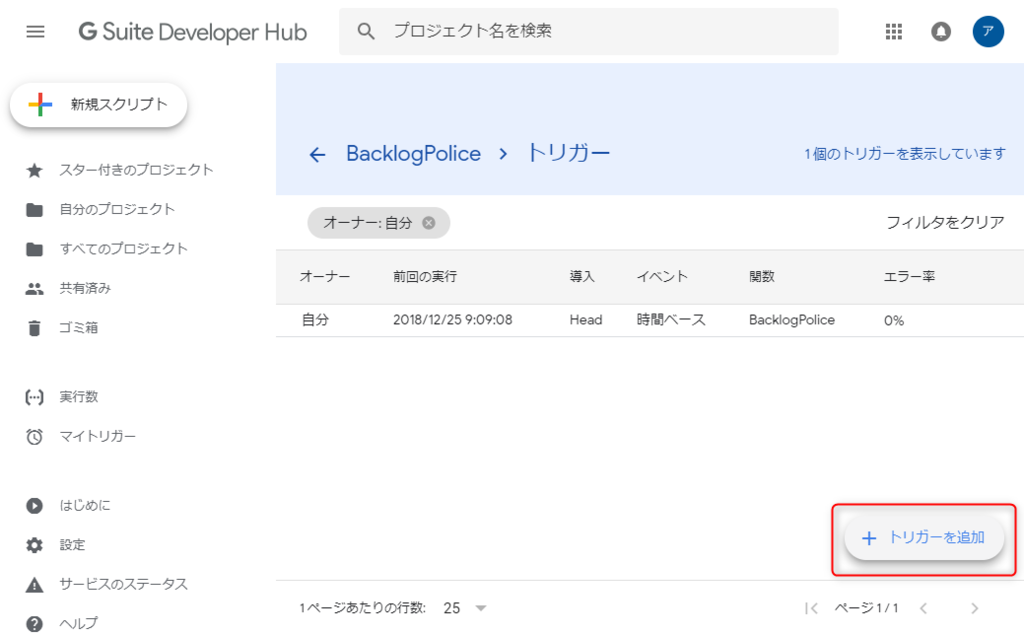The image size is (1024, 636).
Task: Click the help question mark icon
Action: tap(34, 624)
